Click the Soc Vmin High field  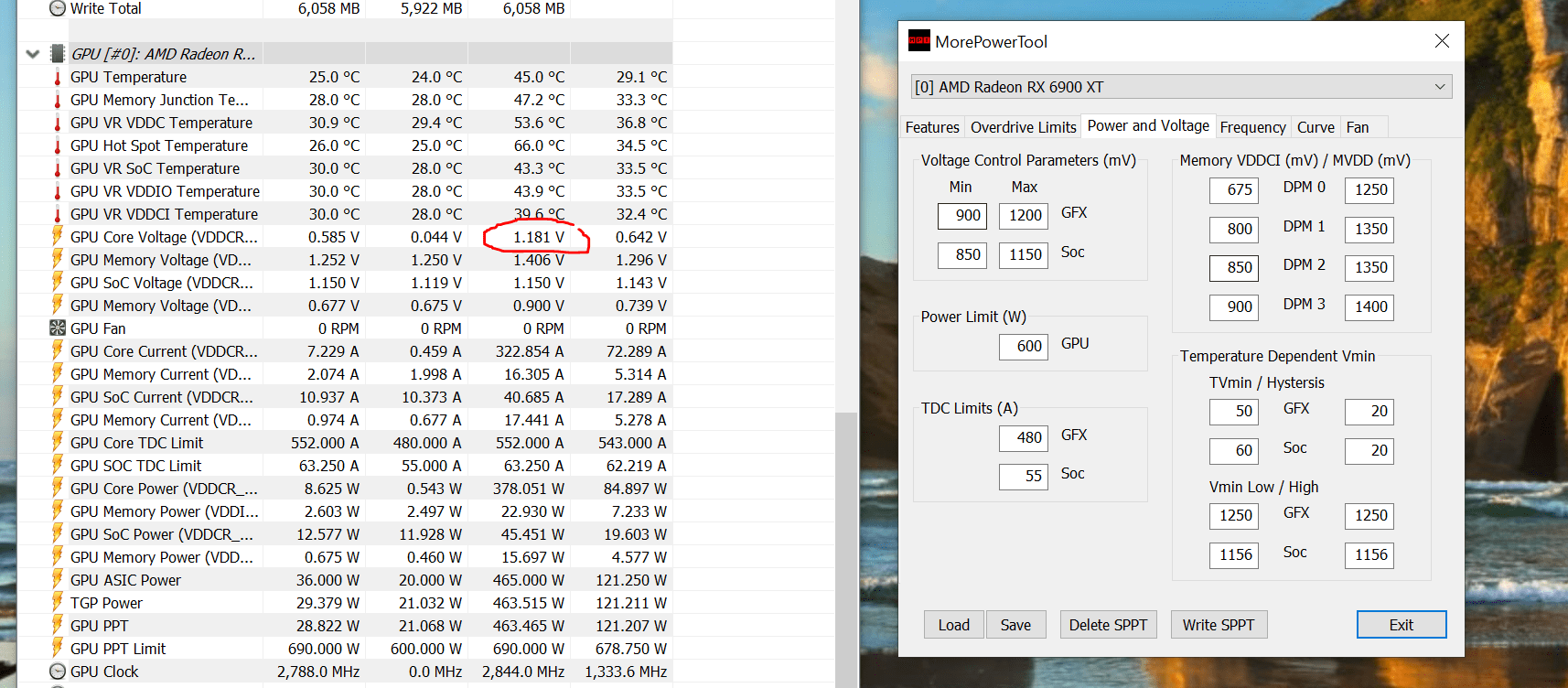pyautogui.click(x=1369, y=554)
